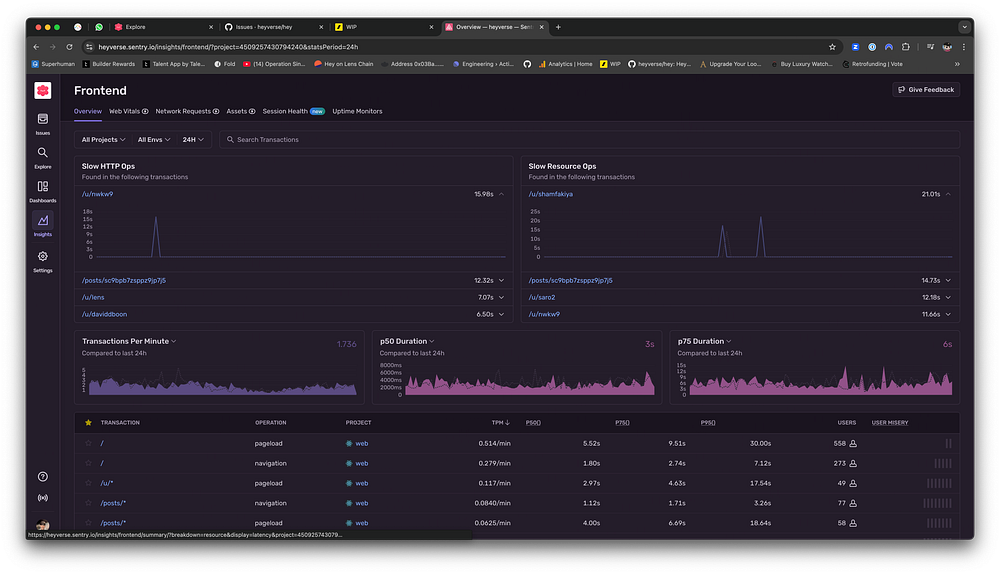
Task: Switch to the Network Requests tab
Action: click(186, 111)
